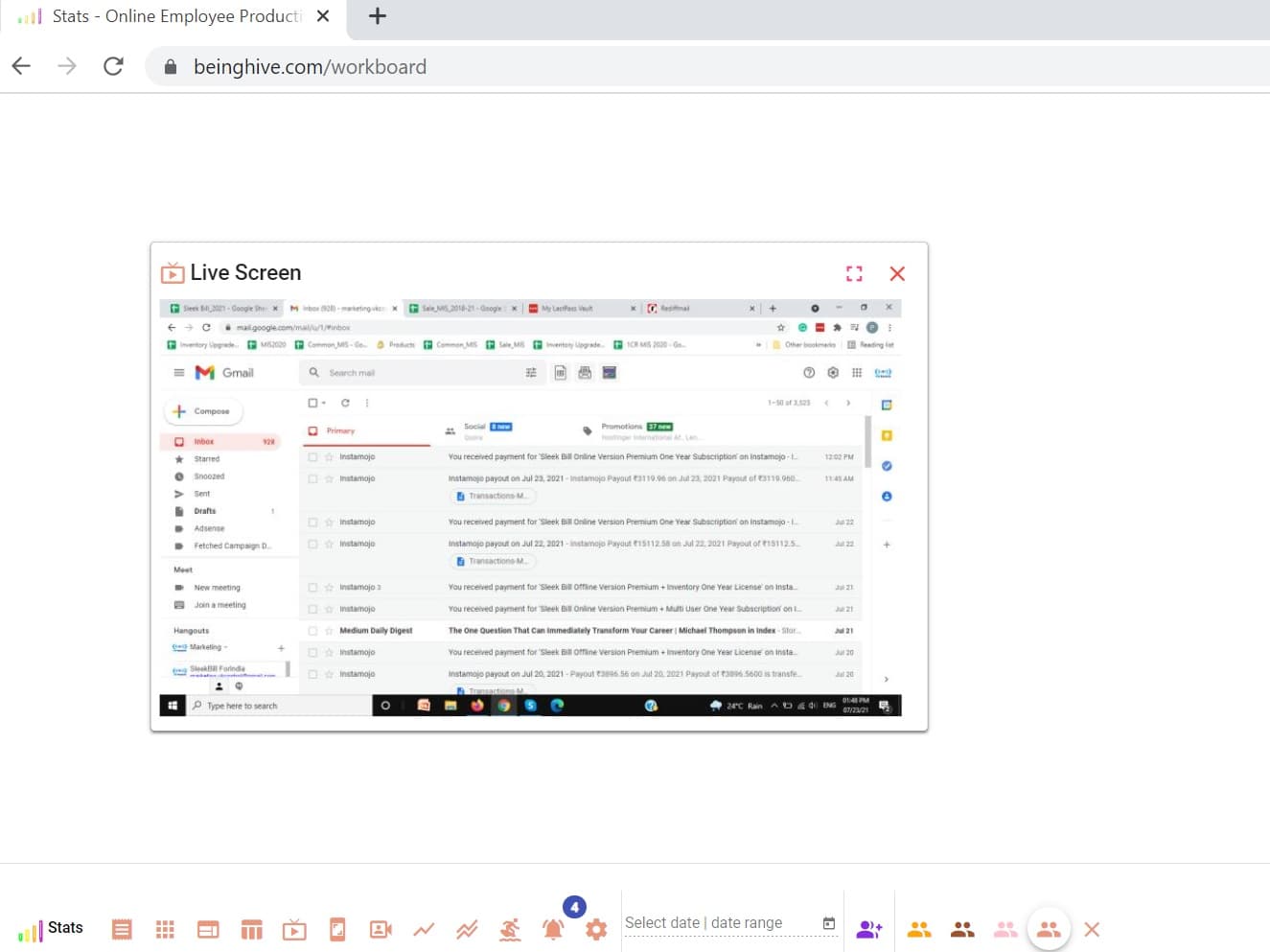Open the screenshots dashboard icon
Screen dimensions: 1270x952
tap(207, 929)
